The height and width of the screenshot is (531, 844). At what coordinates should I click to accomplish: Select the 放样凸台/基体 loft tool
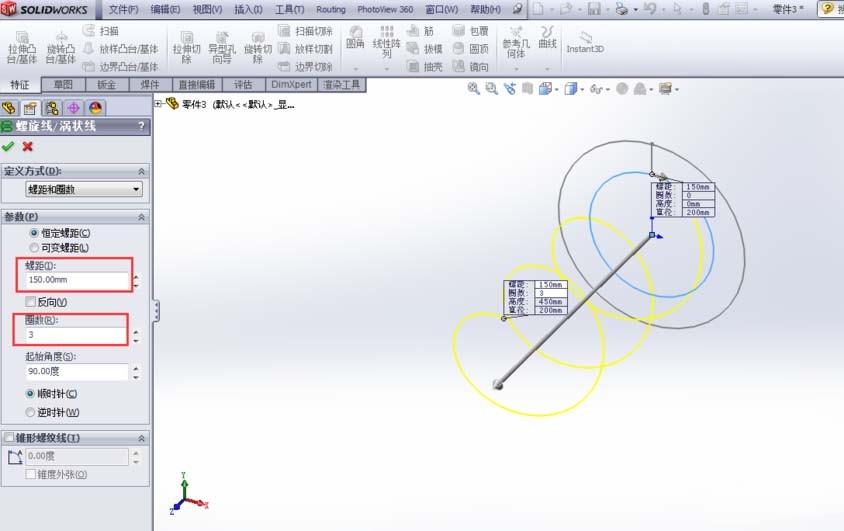(x=121, y=49)
